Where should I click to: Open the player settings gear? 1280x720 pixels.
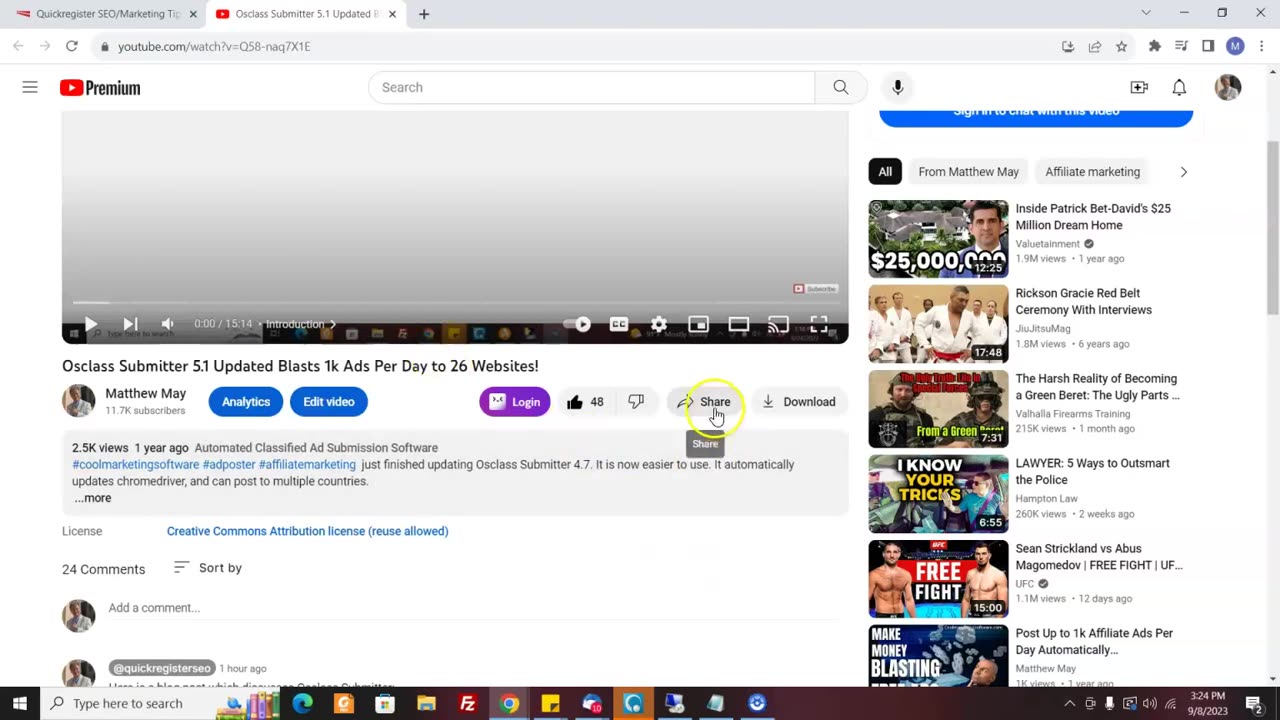pyautogui.click(x=659, y=324)
